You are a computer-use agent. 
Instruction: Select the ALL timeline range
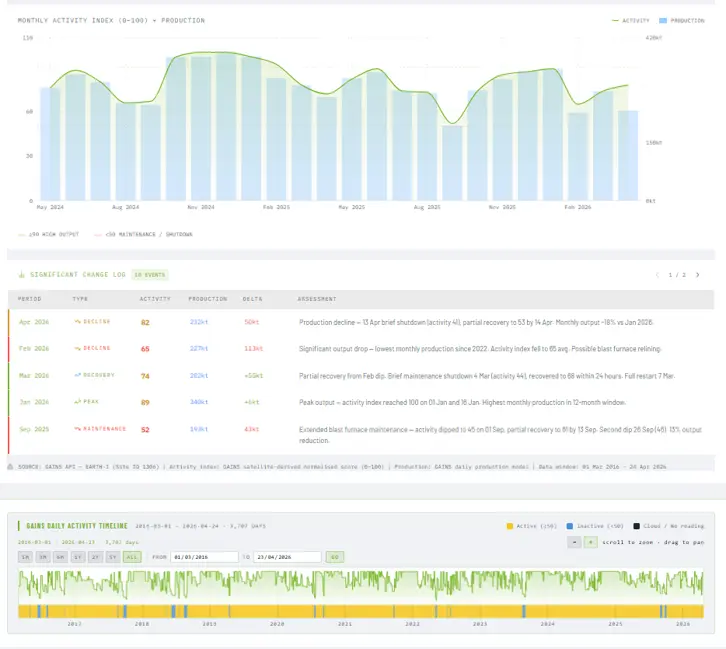[132, 557]
